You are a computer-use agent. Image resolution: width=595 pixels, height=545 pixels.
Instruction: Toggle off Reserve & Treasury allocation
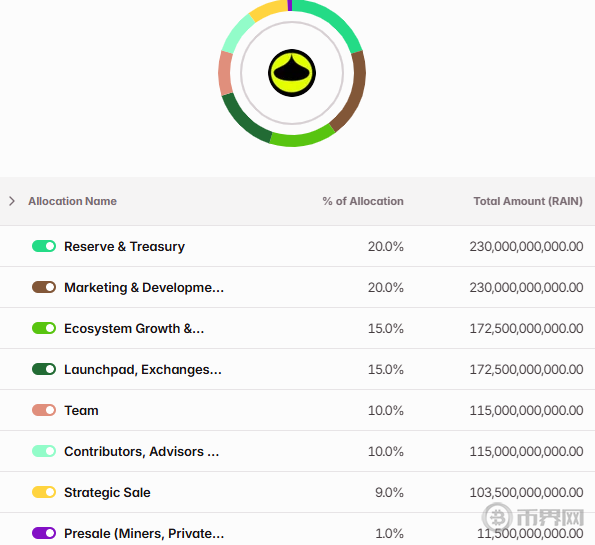[x=44, y=246]
